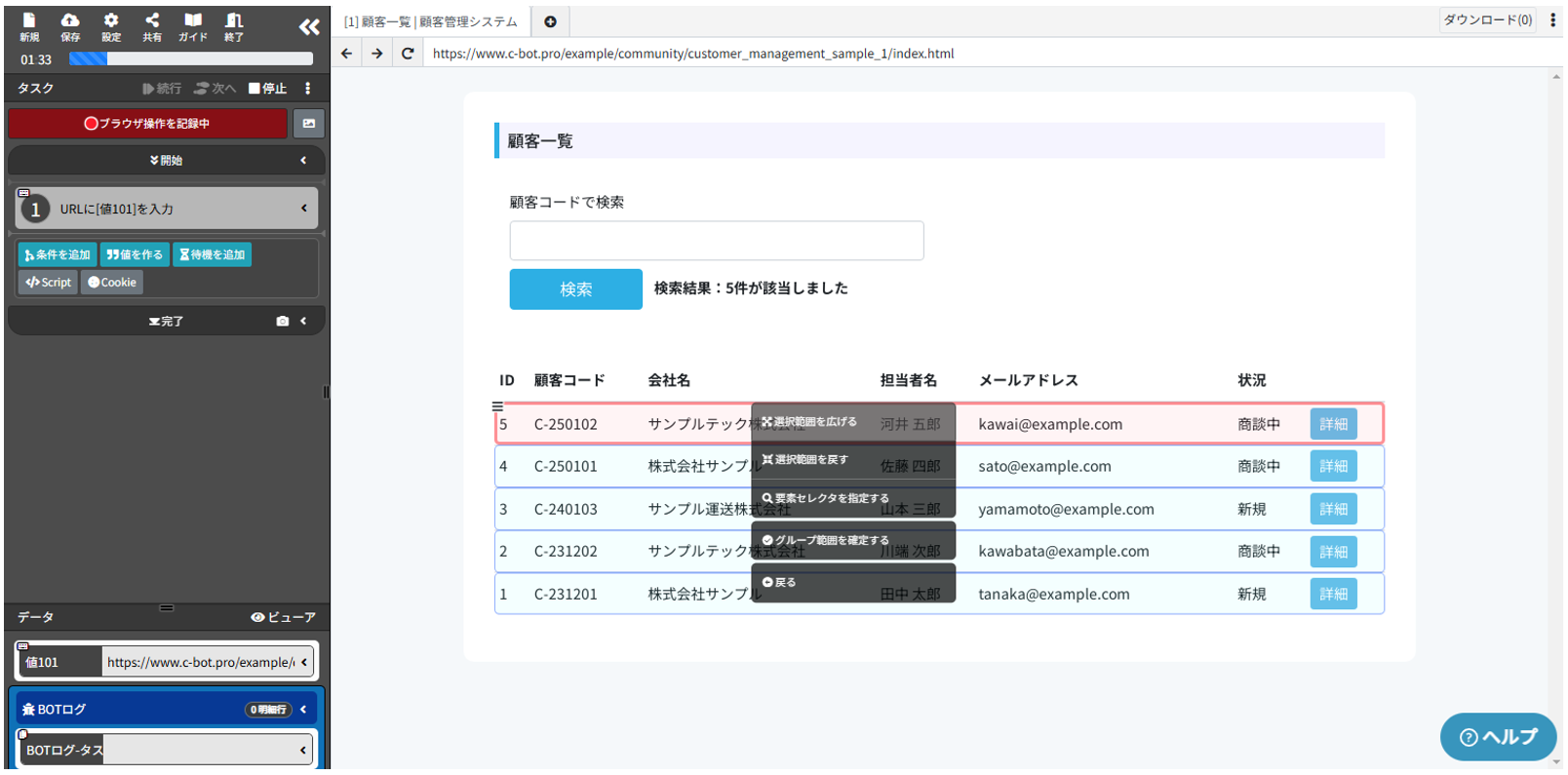1568x775 pixels.
Task: Click the 共有 share icon
Action: [x=152, y=27]
